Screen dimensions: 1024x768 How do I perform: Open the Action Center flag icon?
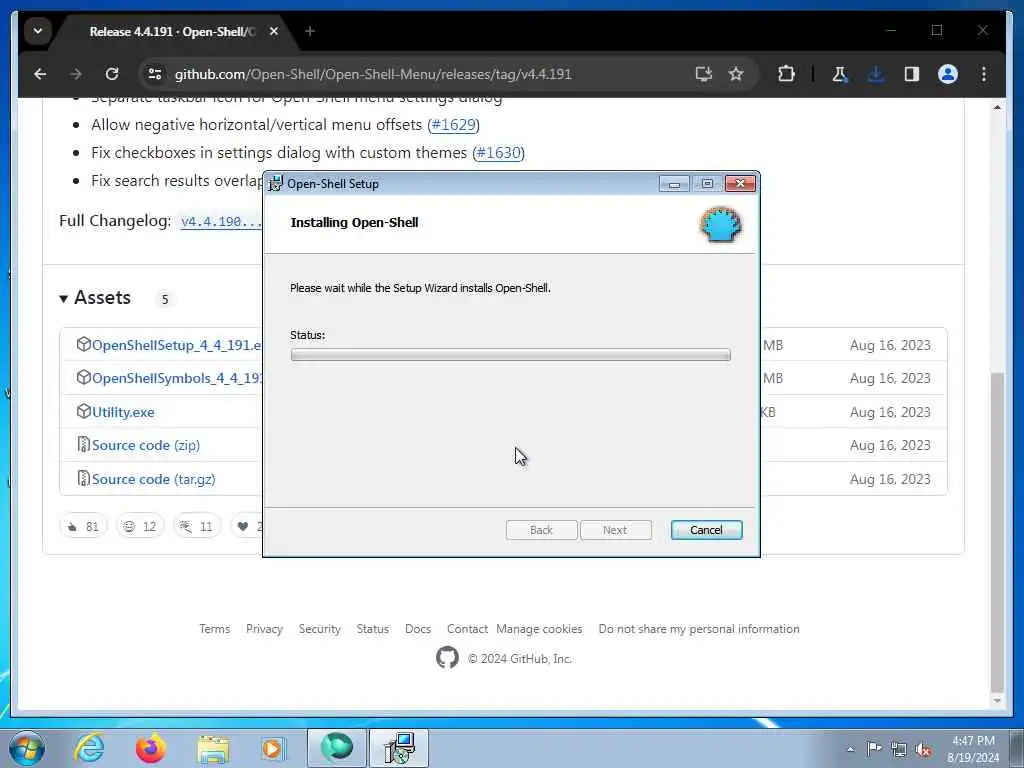click(x=874, y=748)
